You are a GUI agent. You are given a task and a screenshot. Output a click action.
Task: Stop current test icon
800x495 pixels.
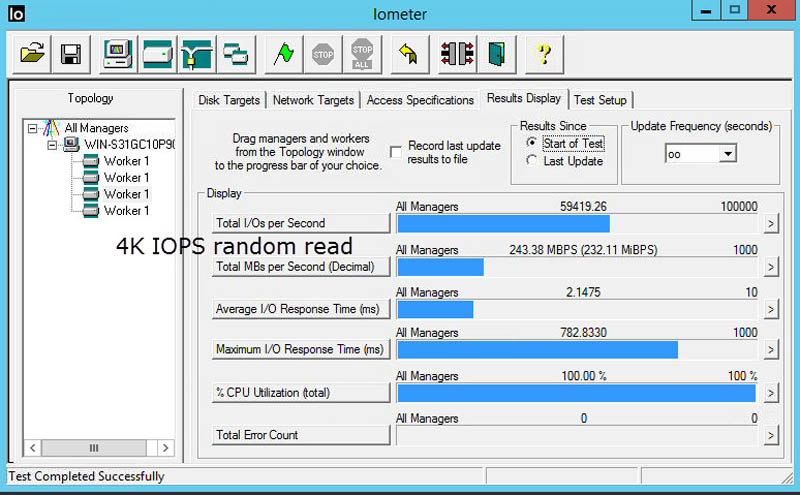pos(323,54)
